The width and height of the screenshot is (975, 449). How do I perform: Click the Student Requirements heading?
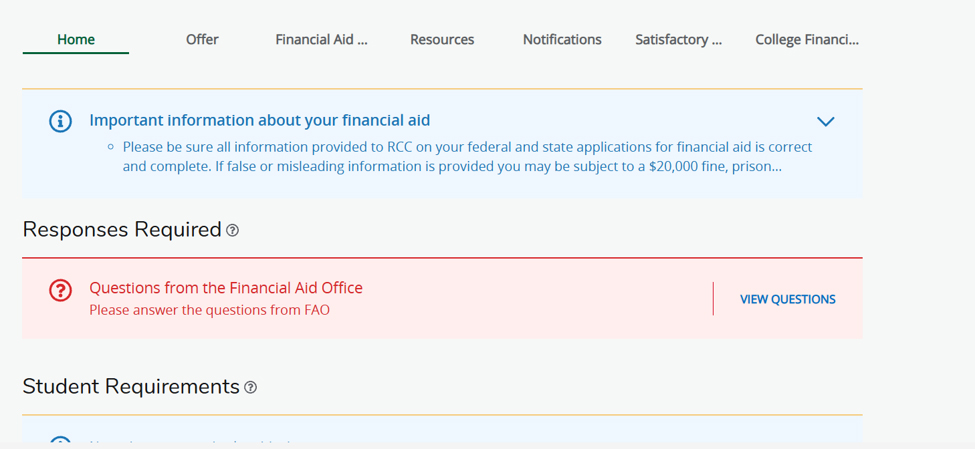point(131,387)
